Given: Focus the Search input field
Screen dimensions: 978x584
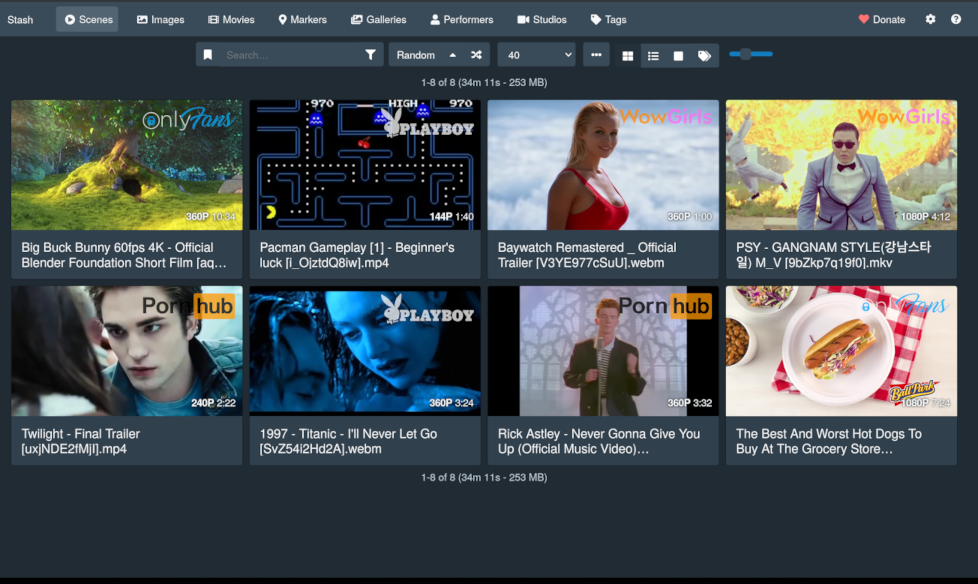Looking at the screenshot, I should (288, 55).
